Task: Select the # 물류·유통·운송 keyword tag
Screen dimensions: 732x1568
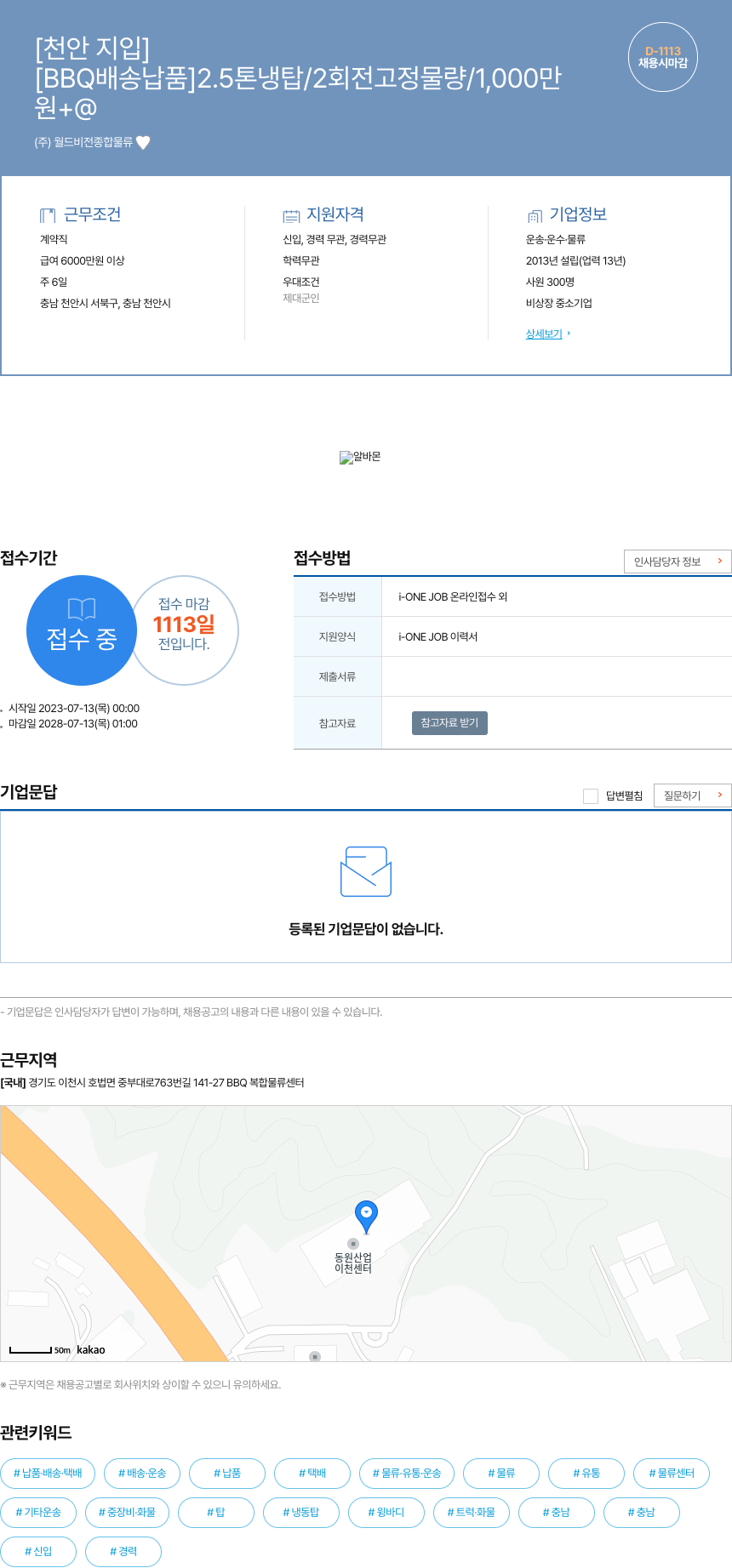Action: pos(407,1473)
